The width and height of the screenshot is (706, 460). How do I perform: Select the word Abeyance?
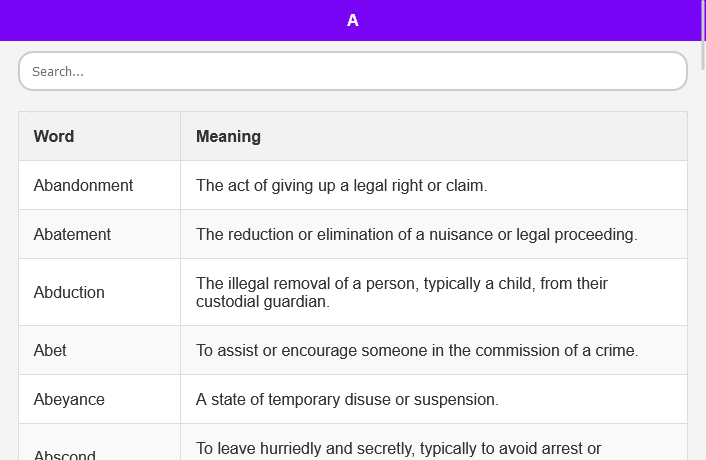click(69, 400)
